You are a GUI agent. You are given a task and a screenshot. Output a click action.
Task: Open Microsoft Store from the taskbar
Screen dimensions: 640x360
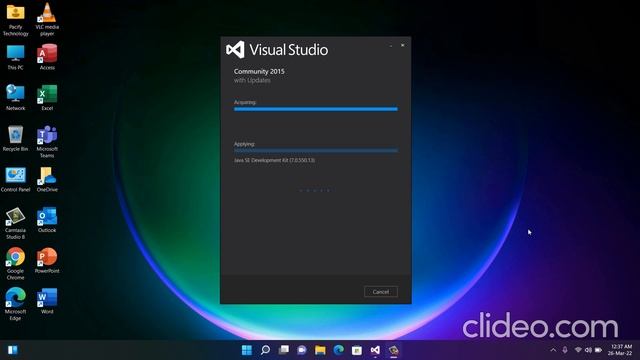point(357,350)
